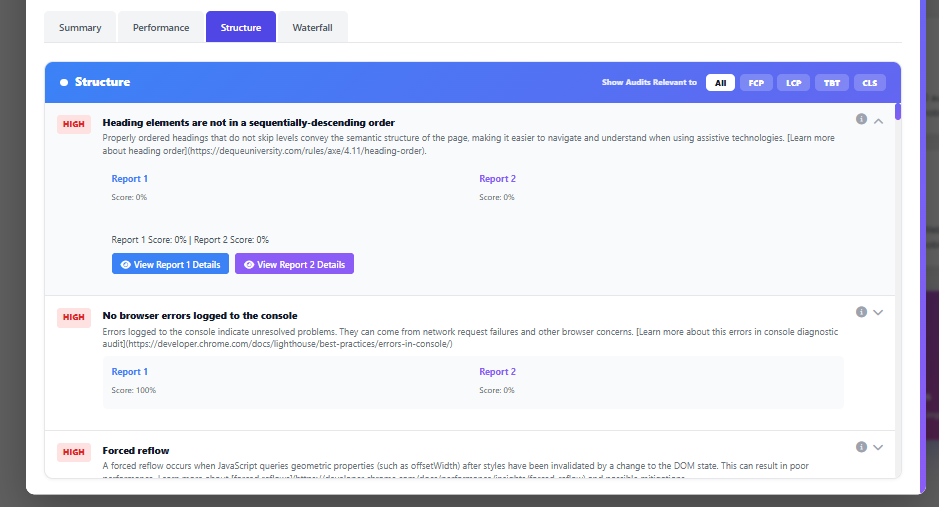
Task: Click the audits list scrollbar thumb
Action: click(898, 112)
